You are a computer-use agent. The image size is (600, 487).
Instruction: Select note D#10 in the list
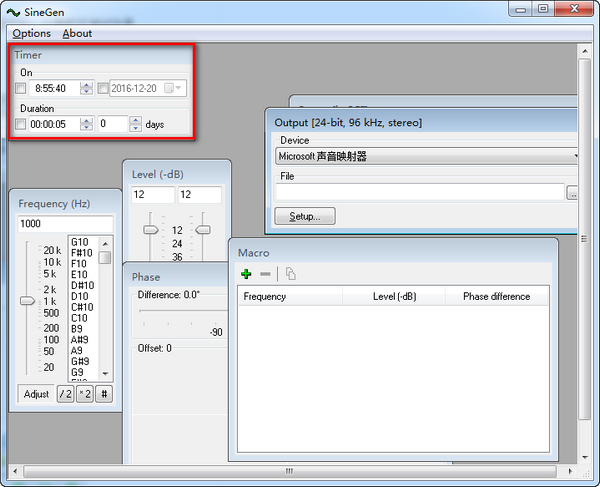click(84, 285)
